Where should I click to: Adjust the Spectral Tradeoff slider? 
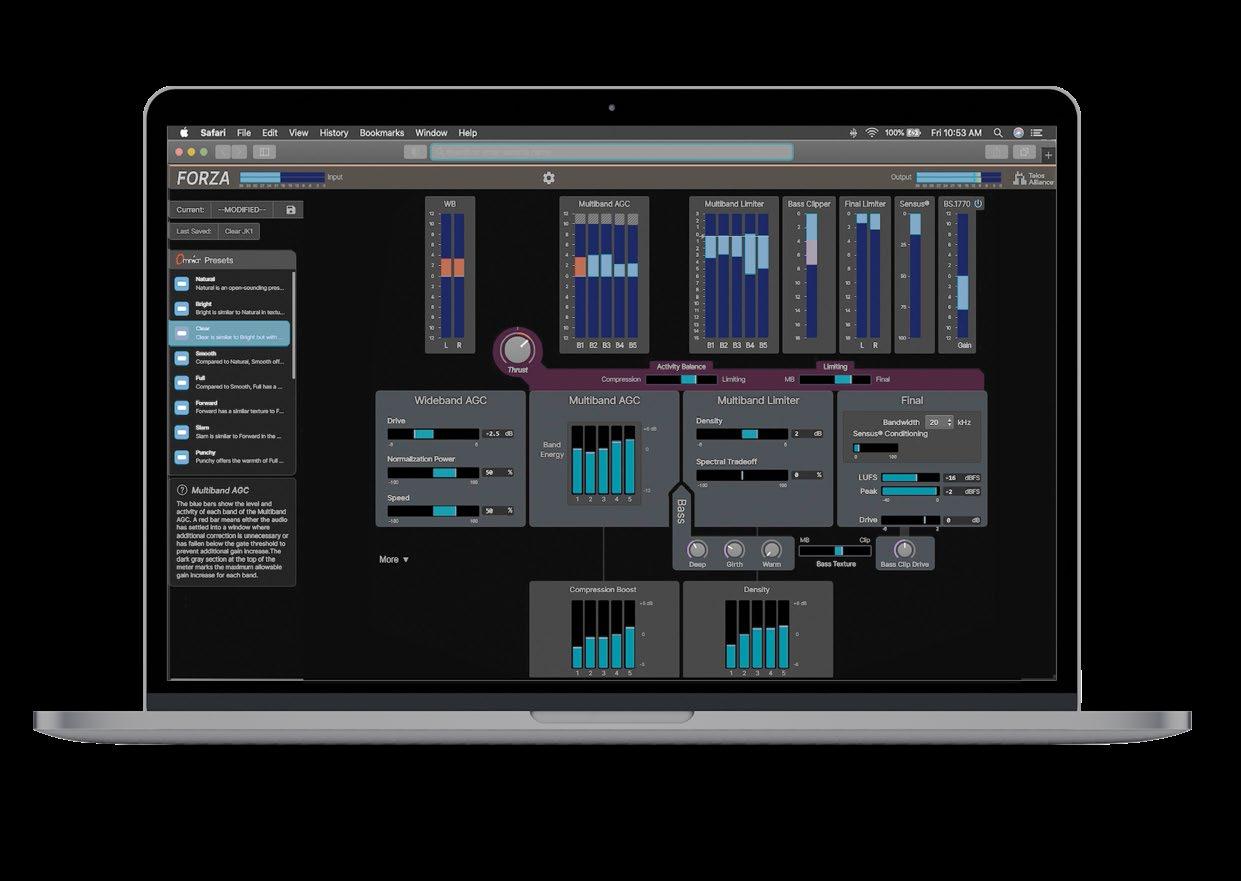(x=742, y=475)
